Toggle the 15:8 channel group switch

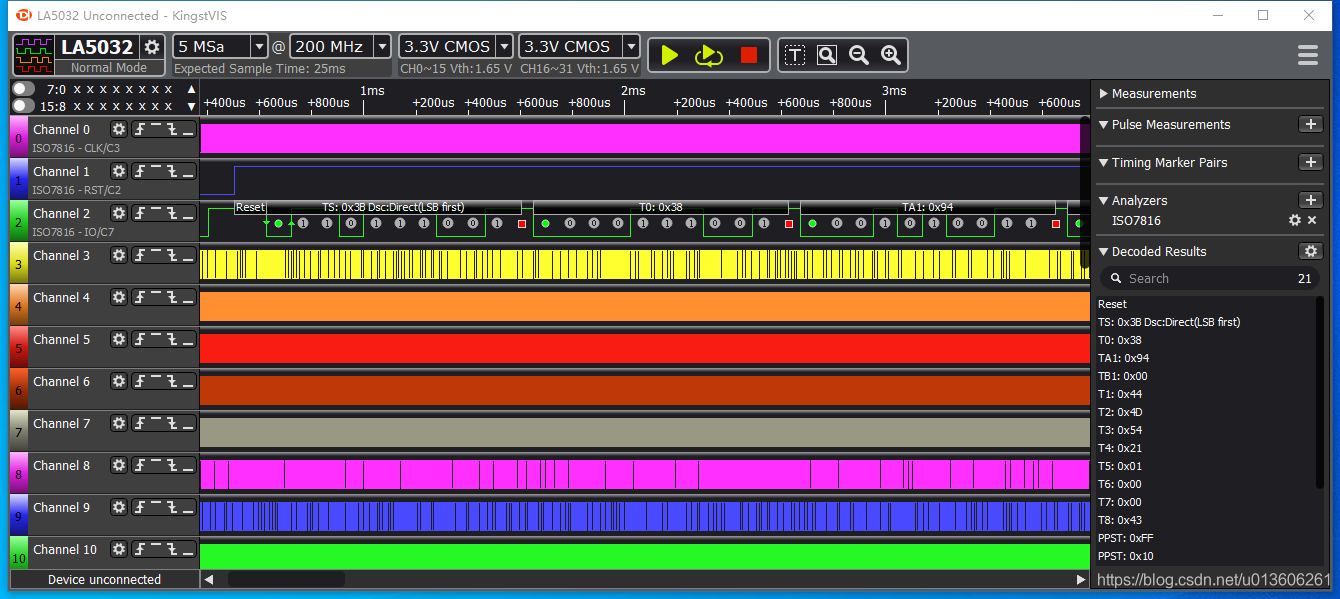pyautogui.click(x=23, y=105)
